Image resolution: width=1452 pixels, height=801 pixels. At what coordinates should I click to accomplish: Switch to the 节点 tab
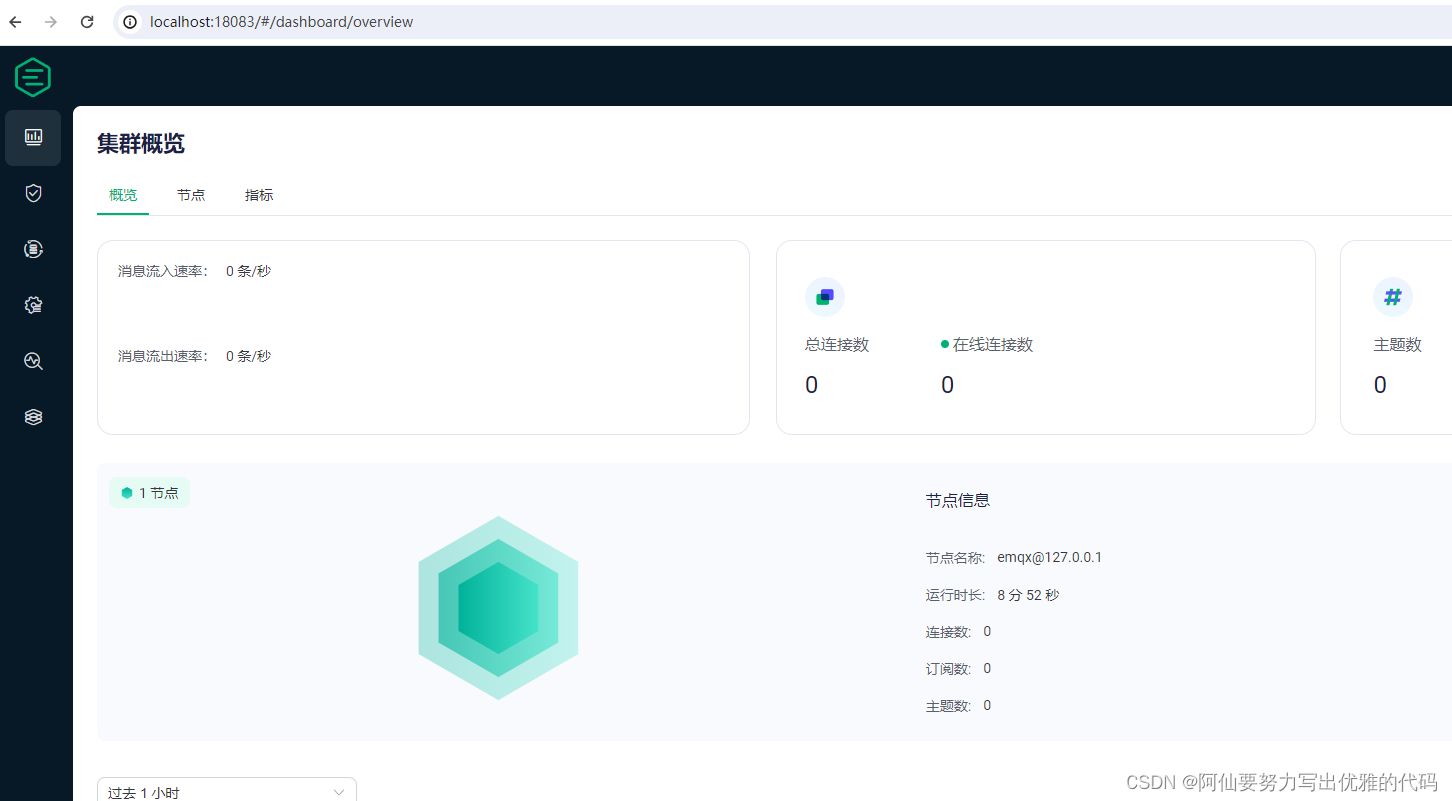tap(191, 195)
